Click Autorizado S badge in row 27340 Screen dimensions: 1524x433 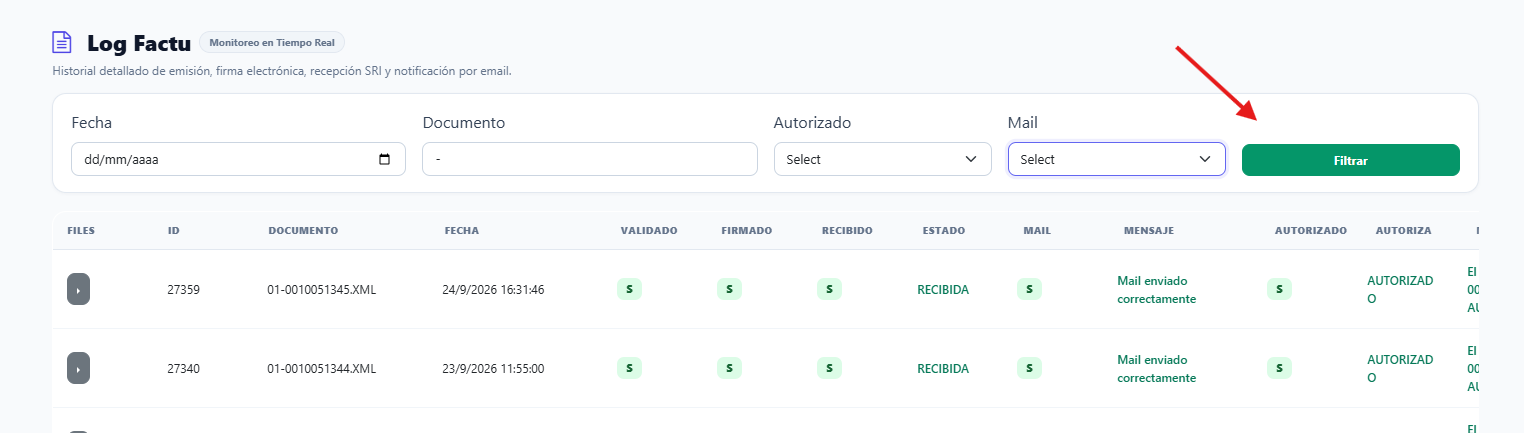pos(1279,368)
